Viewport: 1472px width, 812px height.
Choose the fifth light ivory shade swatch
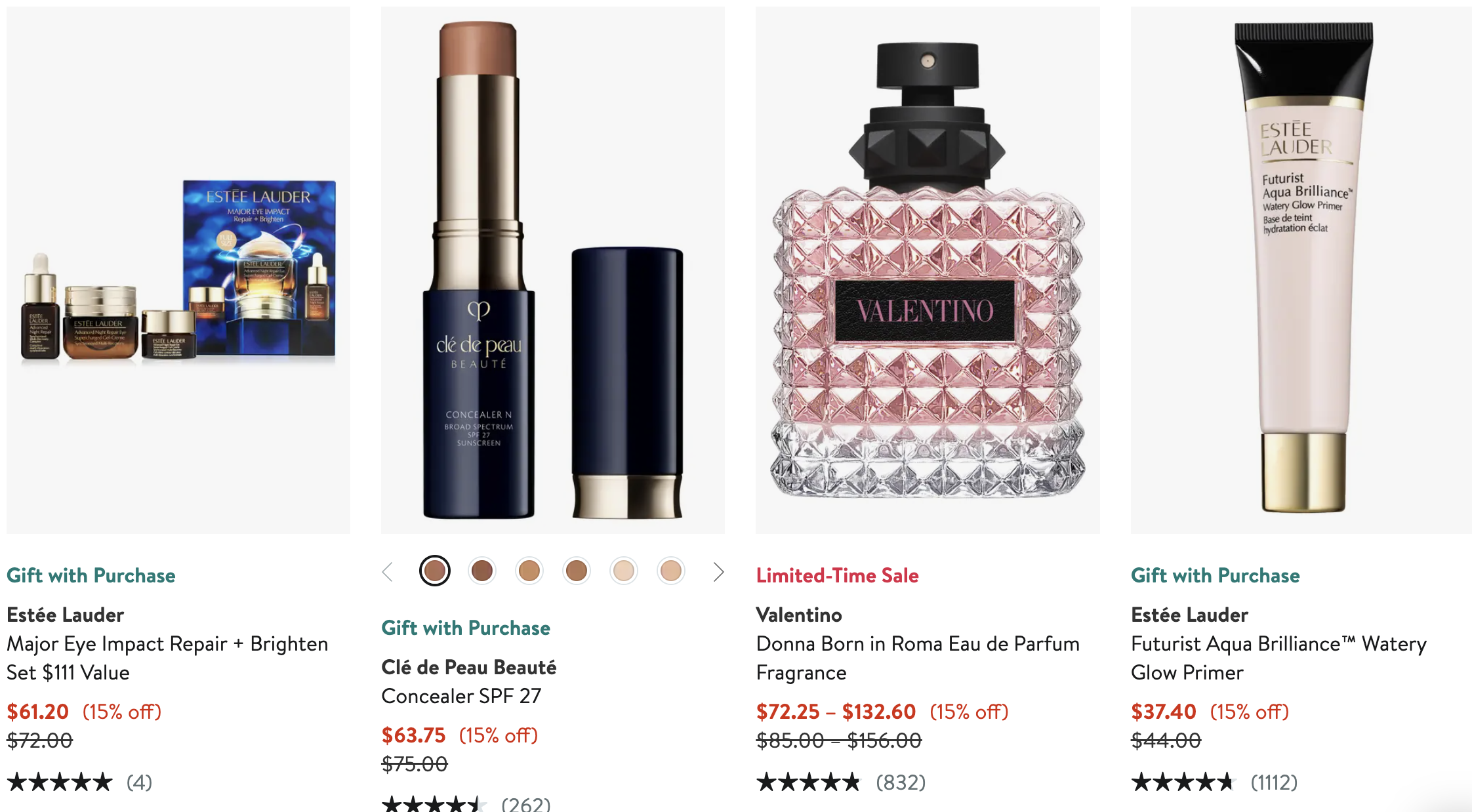click(x=624, y=571)
